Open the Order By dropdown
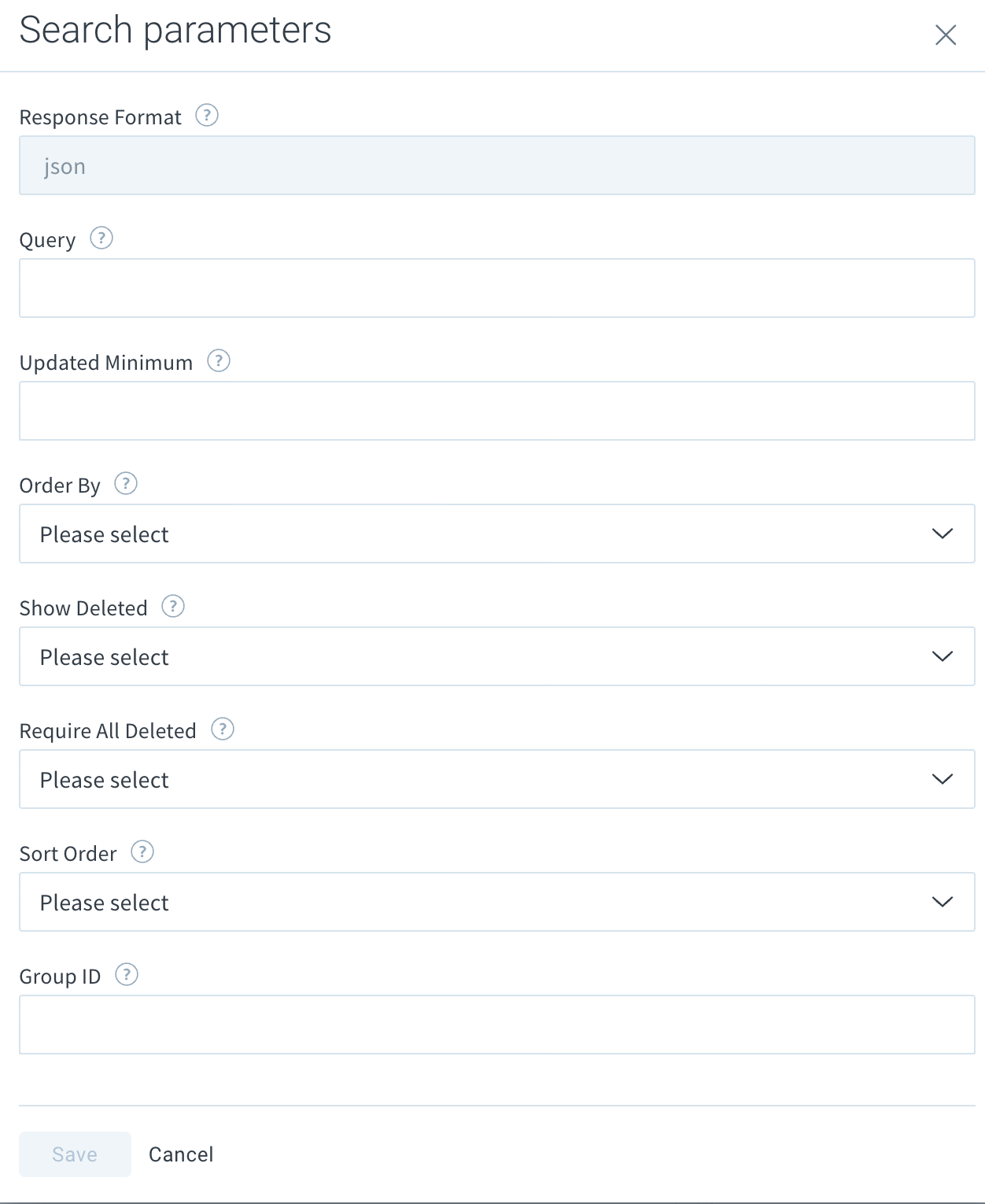 pyautogui.click(x=497, y=534)
